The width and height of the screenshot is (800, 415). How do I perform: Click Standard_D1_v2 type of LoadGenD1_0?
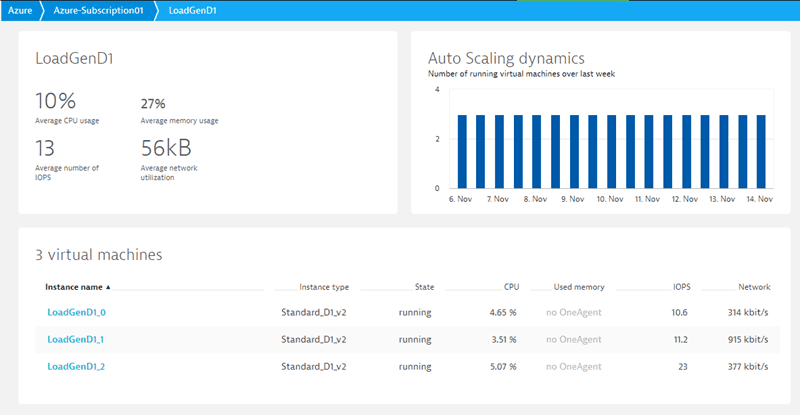click(314, 312)
